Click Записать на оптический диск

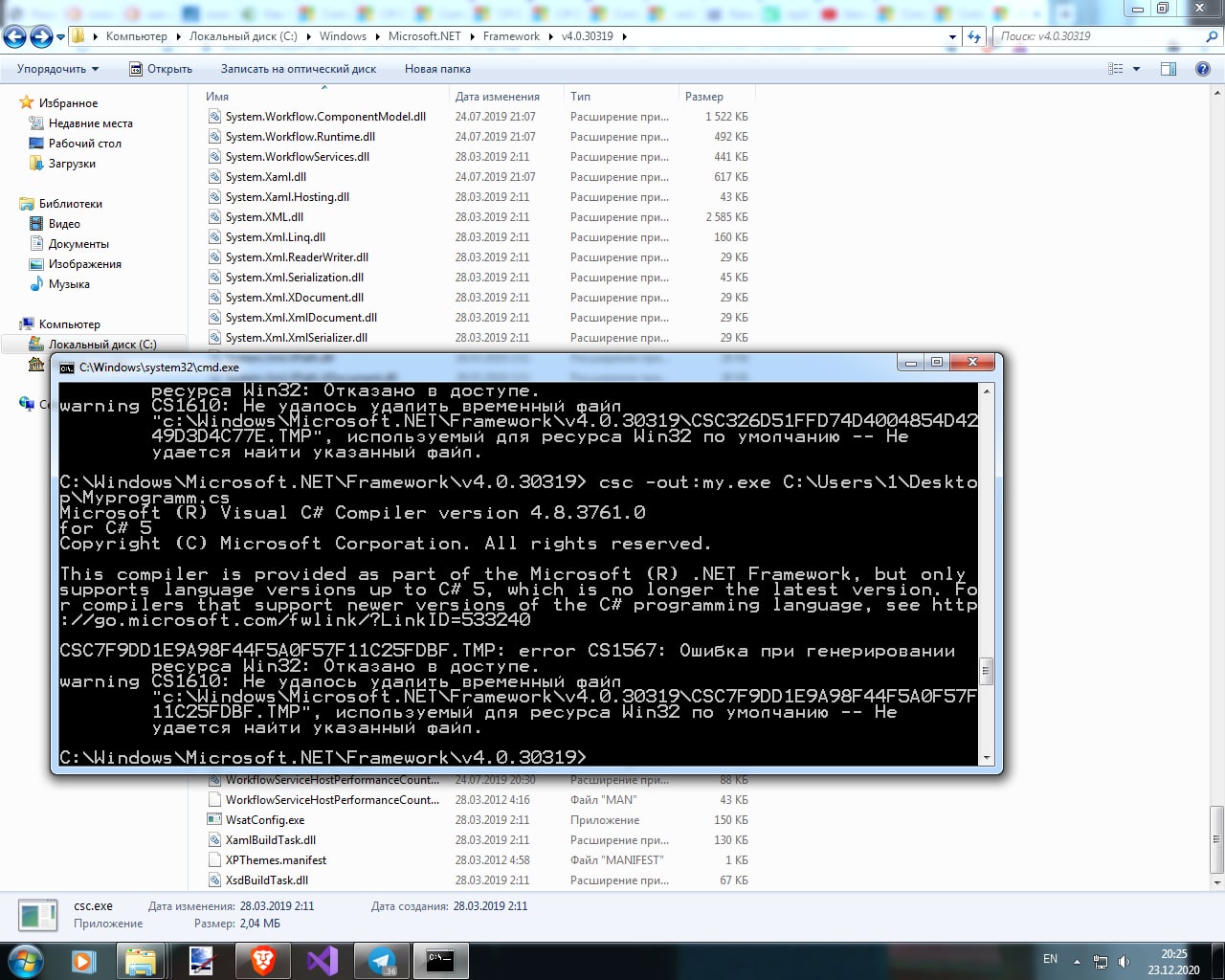[x=299, y=69]
